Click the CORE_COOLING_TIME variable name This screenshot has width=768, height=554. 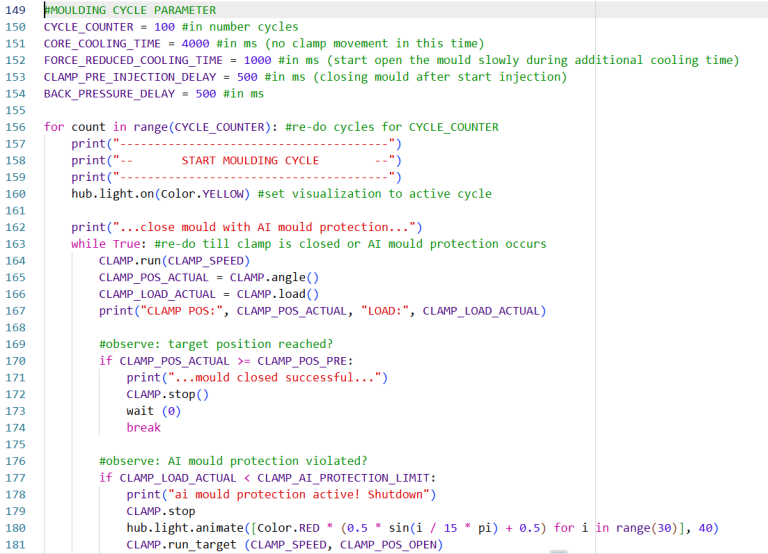(100, 44)
